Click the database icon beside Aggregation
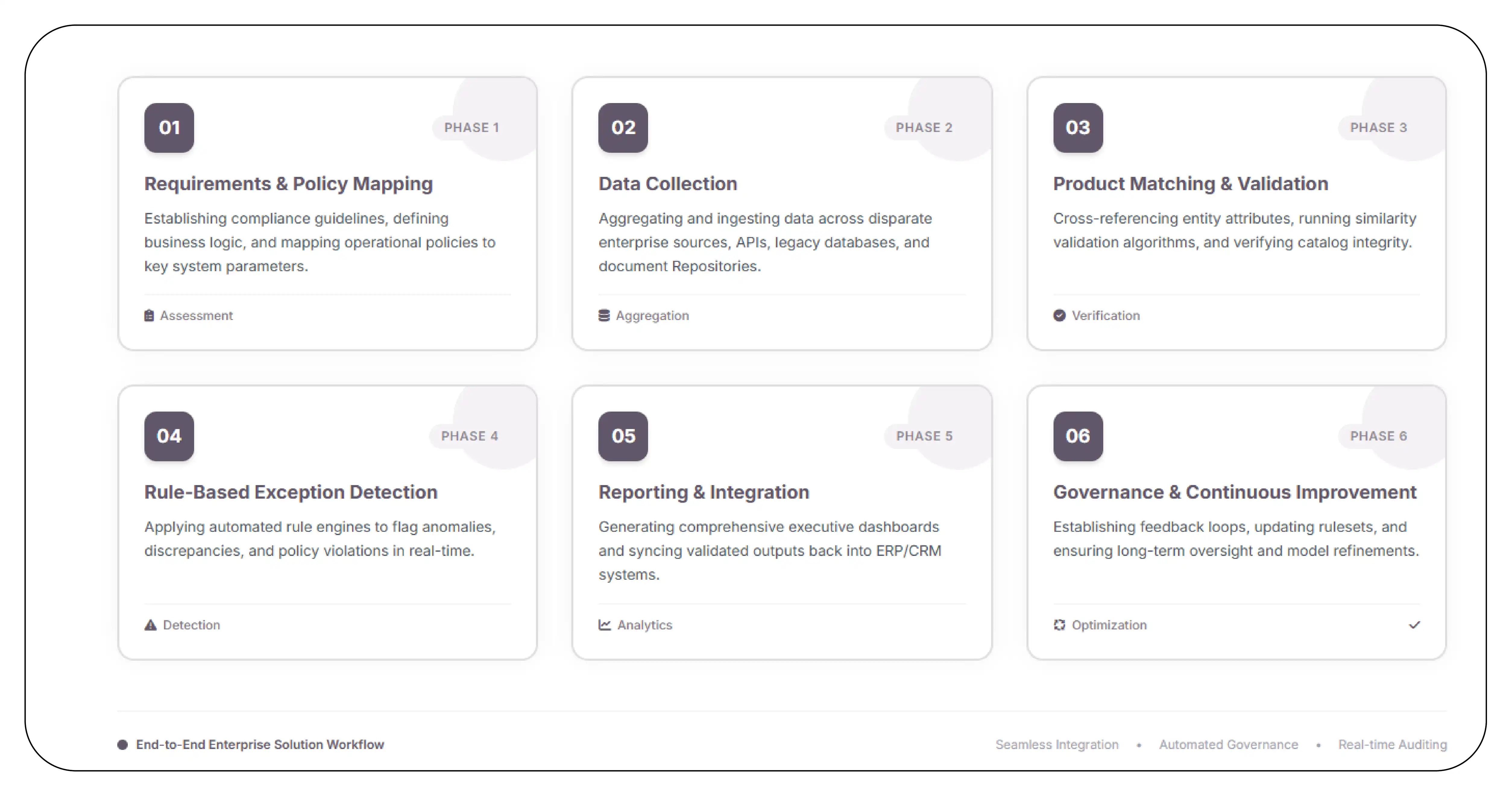This screenshot has height=796, width=1512. [x=604, y=315]
